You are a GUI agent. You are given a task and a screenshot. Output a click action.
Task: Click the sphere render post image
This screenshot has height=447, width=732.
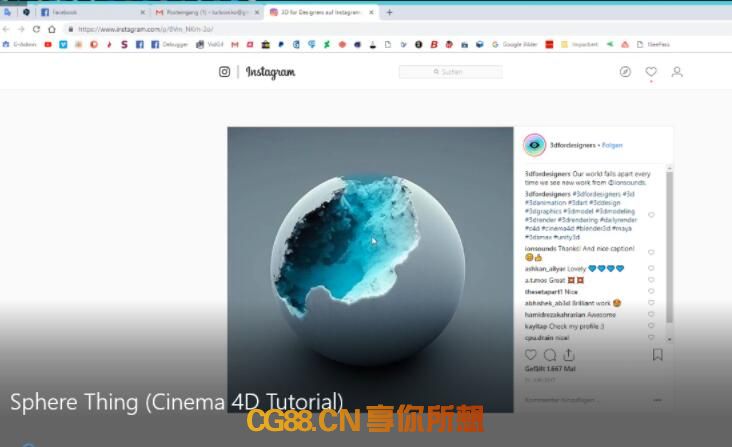(370, 270)
